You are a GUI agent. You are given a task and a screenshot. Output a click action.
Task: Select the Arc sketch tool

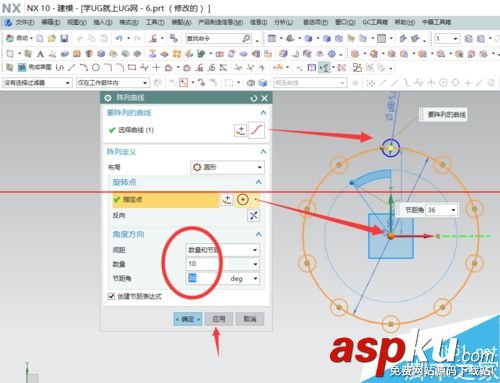point(84,68)
